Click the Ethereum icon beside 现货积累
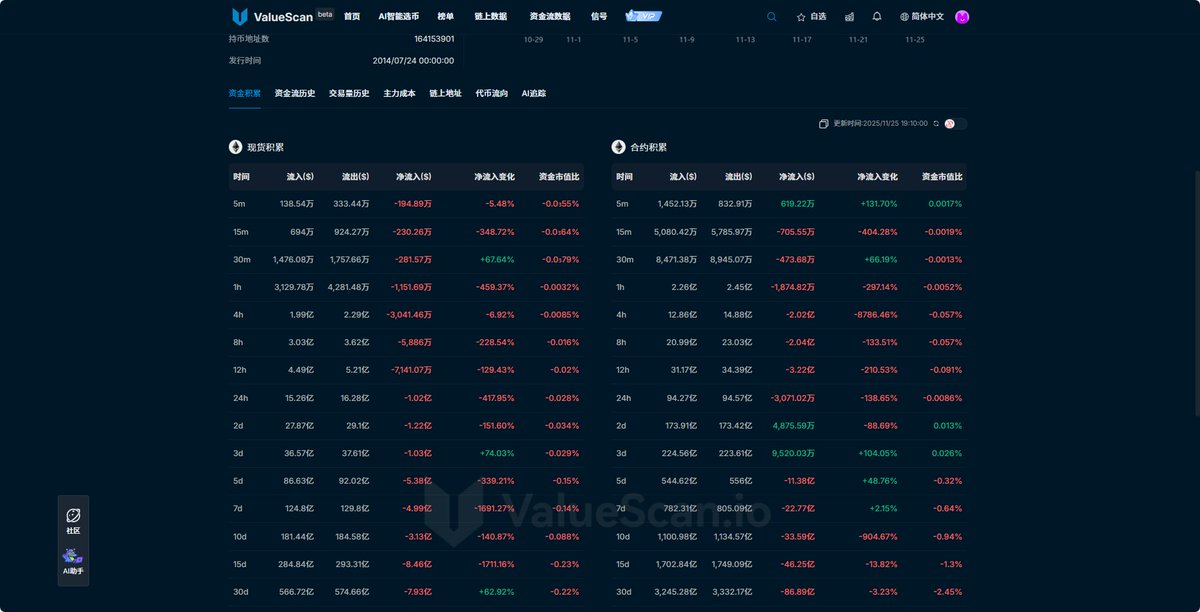The width and height of the screenshot is (1200, 612). (x=236, y=147)
